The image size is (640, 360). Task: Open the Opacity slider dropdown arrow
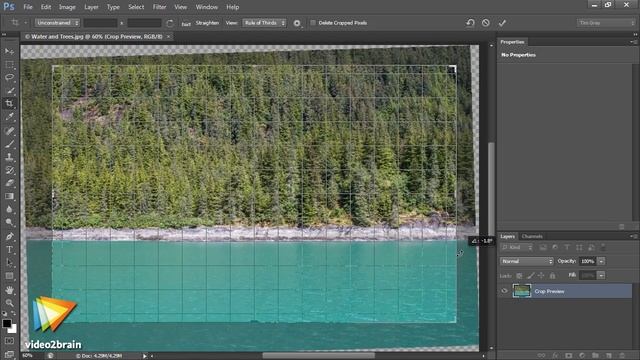coord(601,261)
